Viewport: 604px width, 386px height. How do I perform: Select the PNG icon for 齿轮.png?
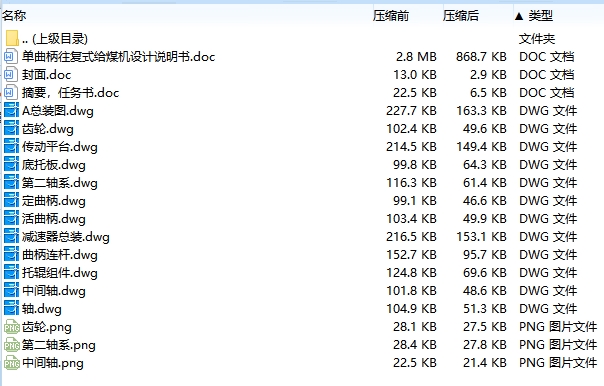[12, 327]
